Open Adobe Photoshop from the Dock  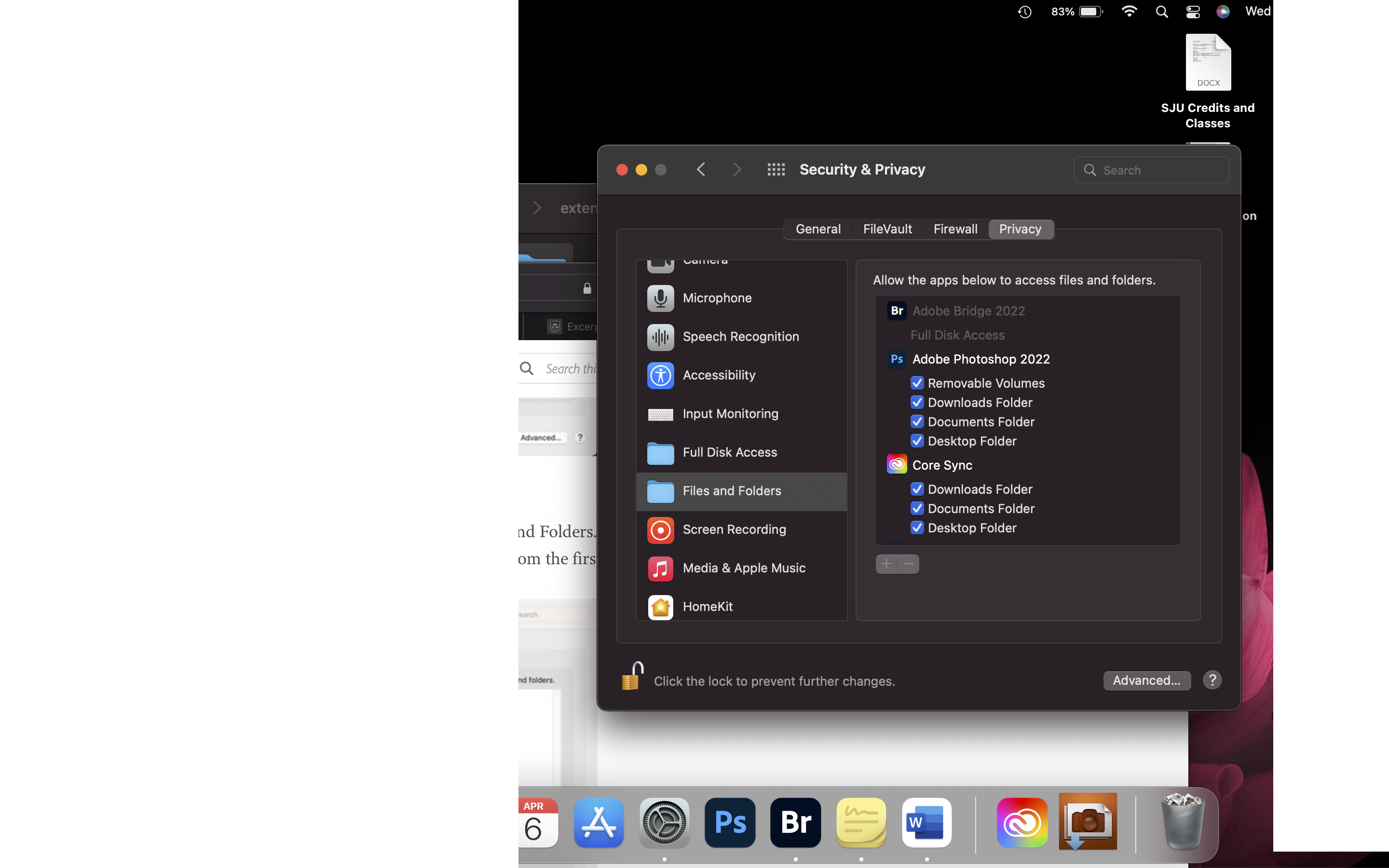click(729, 823)
